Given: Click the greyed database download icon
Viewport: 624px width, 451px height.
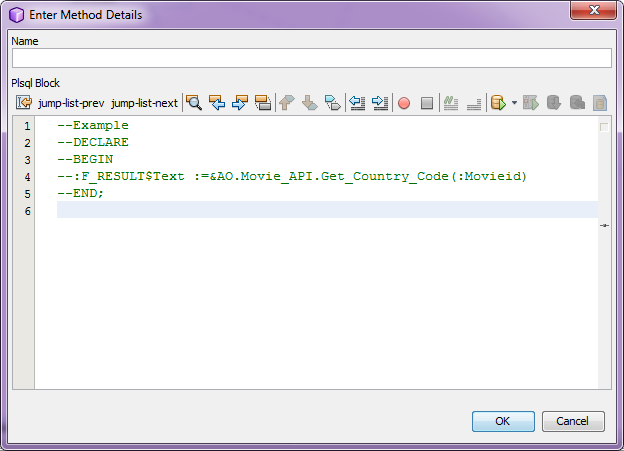Looking at the screenshot, I should tap(554, 103).
